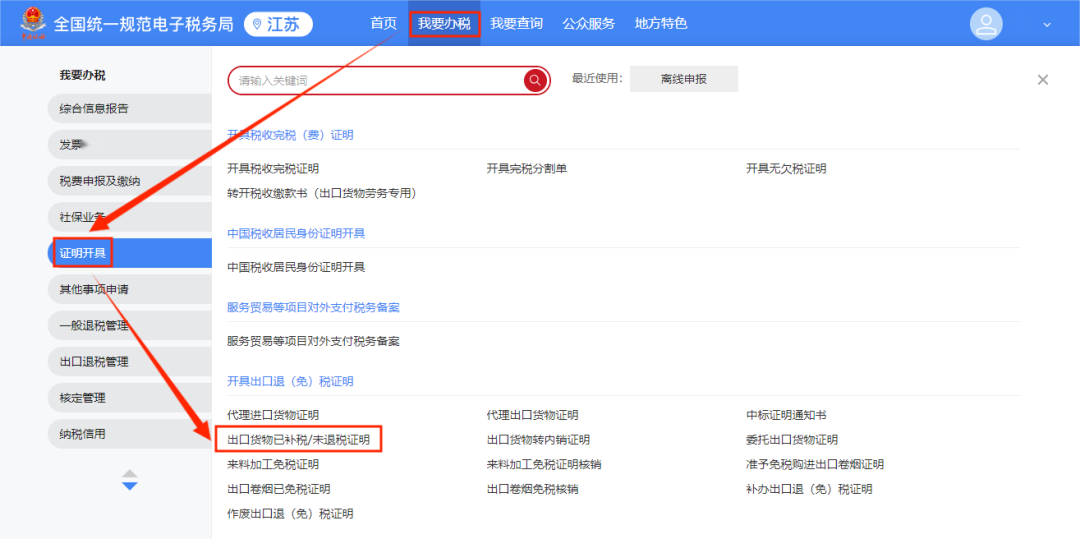Image resolution: width=1080 pixels, height=539 pixels.
Task: Open the 首页 tab
Action: point(383,23)
